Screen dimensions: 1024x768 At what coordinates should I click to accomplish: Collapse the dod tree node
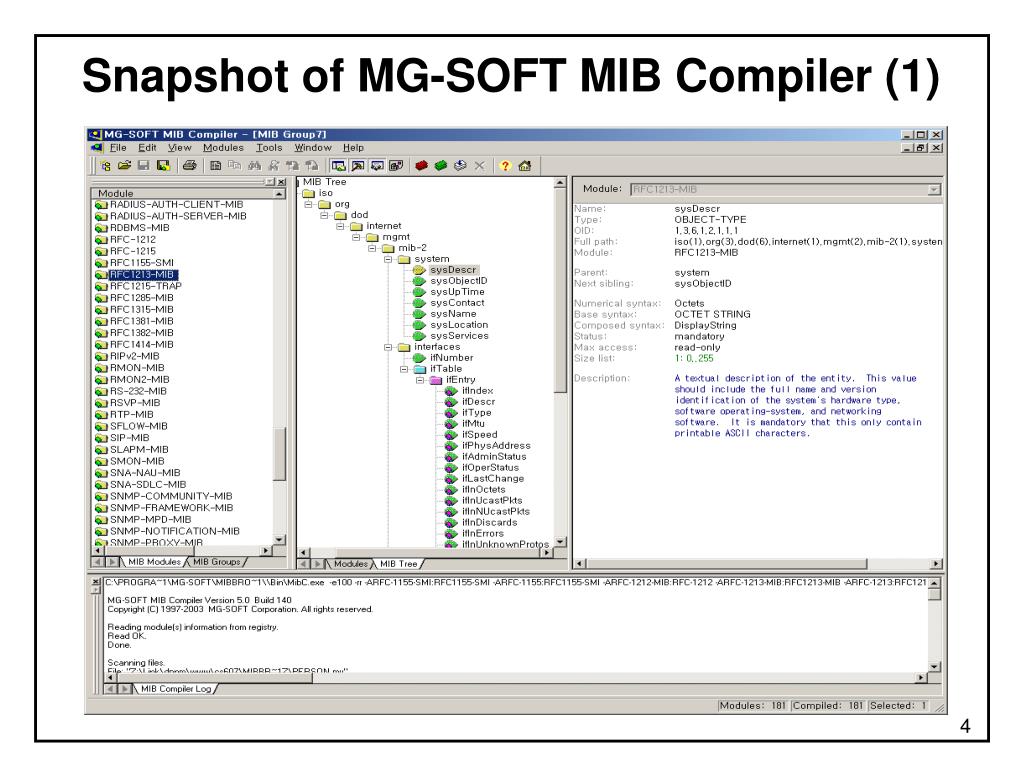pyautogui.click(x=325, y=215)
